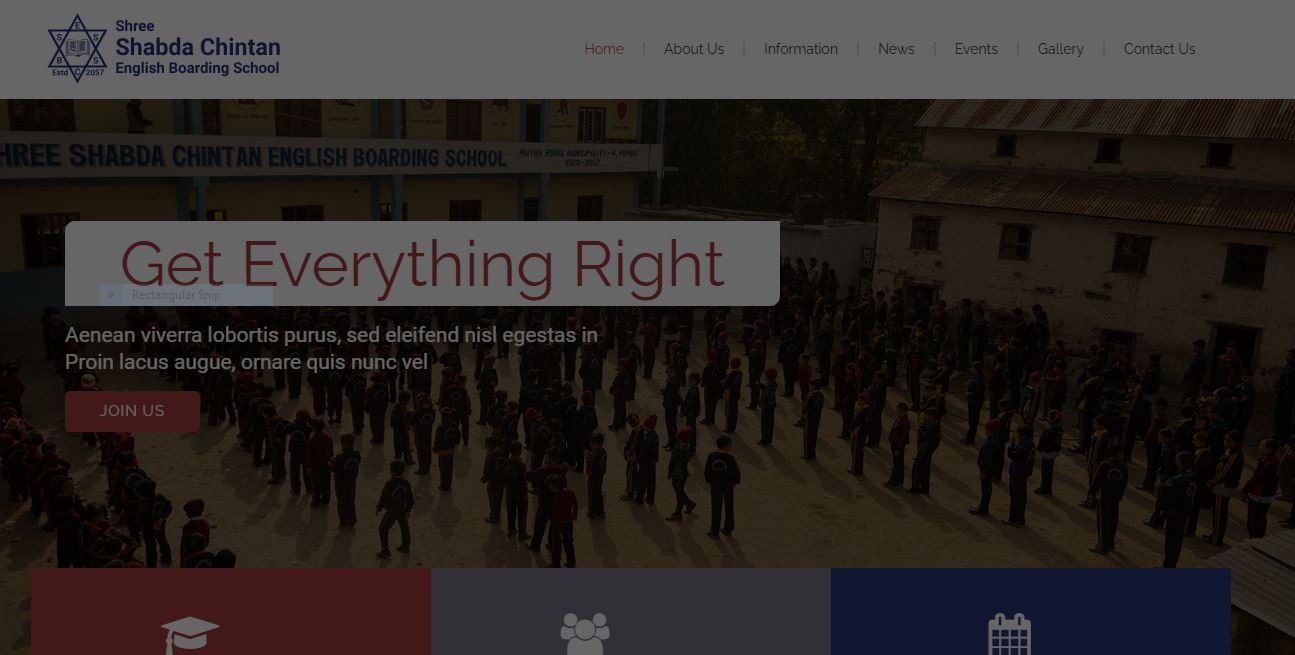
Task: Click the Aenean viverra lobortis subtitle text
Action: pyautogui.click(x=331, y=348)
